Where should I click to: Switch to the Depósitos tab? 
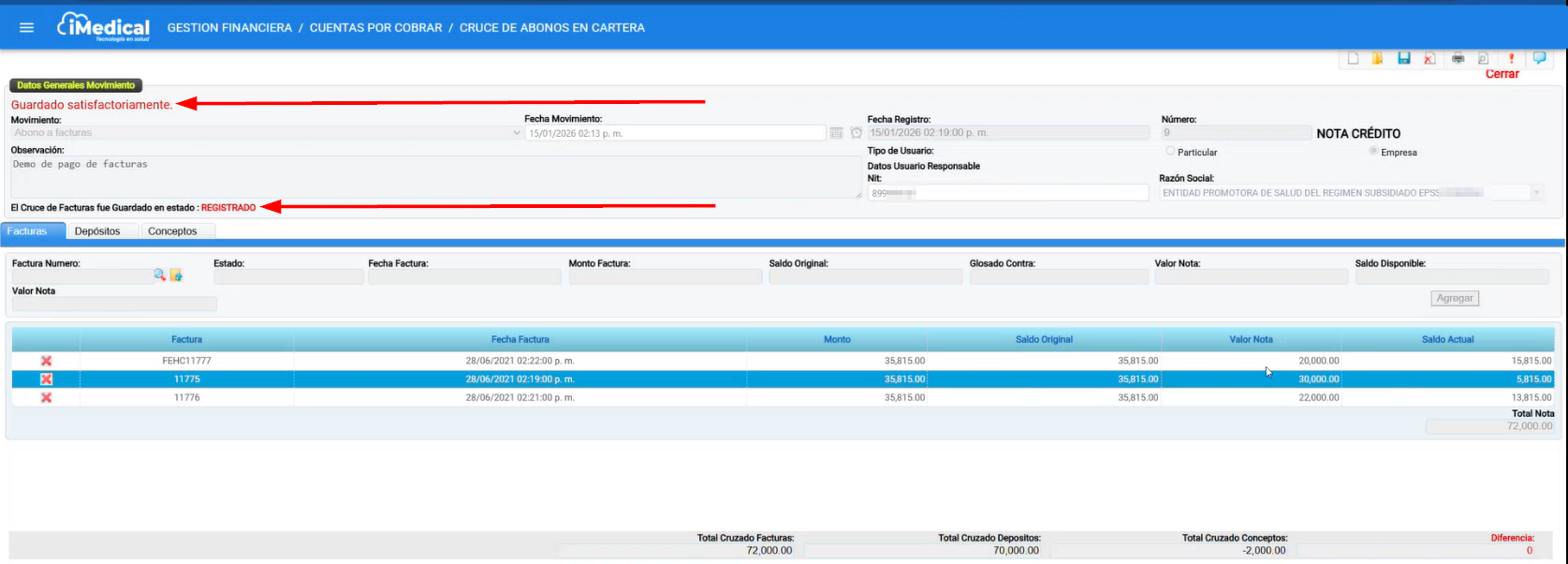(97, 231)
